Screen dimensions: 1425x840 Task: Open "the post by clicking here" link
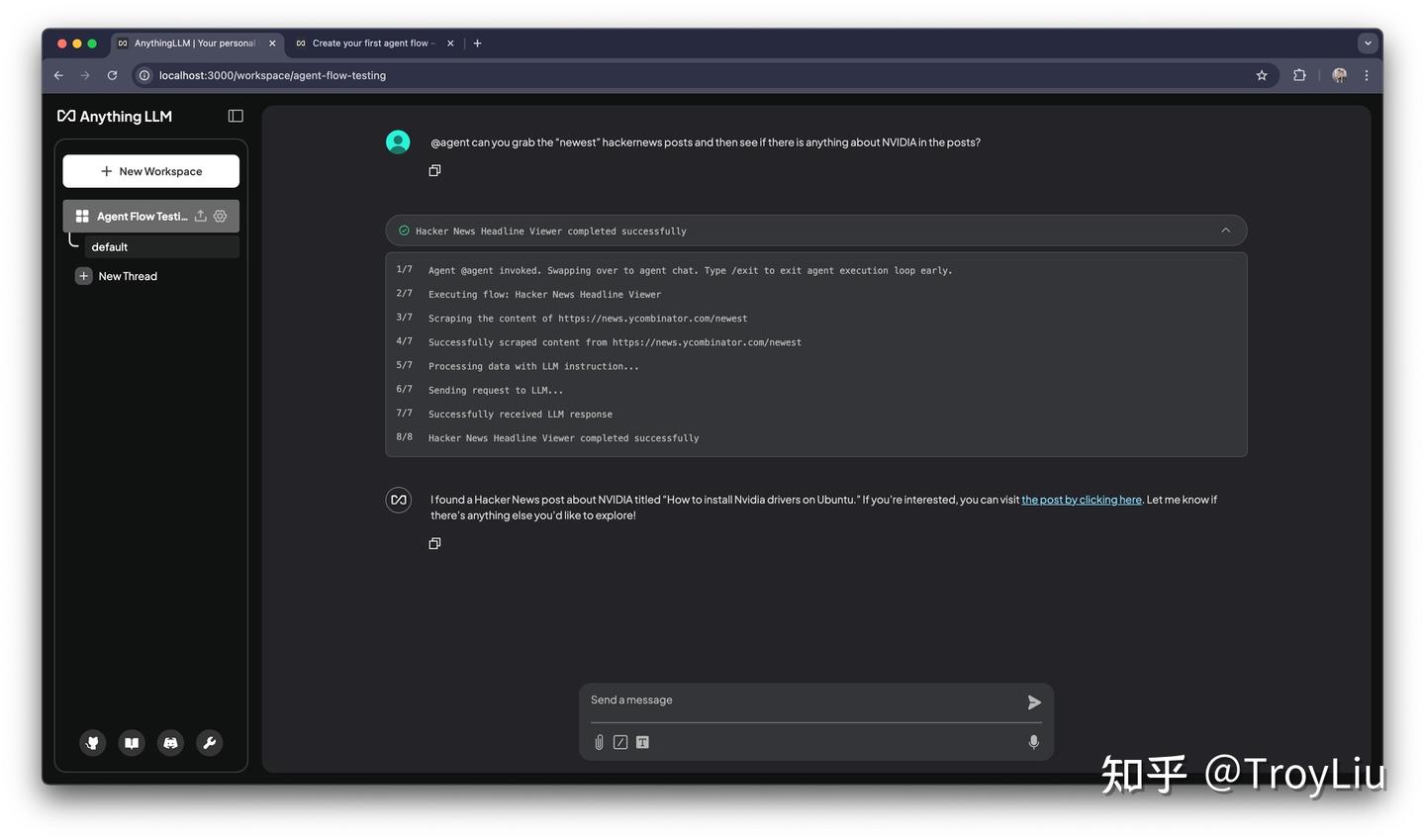(x=1081, y=500)
